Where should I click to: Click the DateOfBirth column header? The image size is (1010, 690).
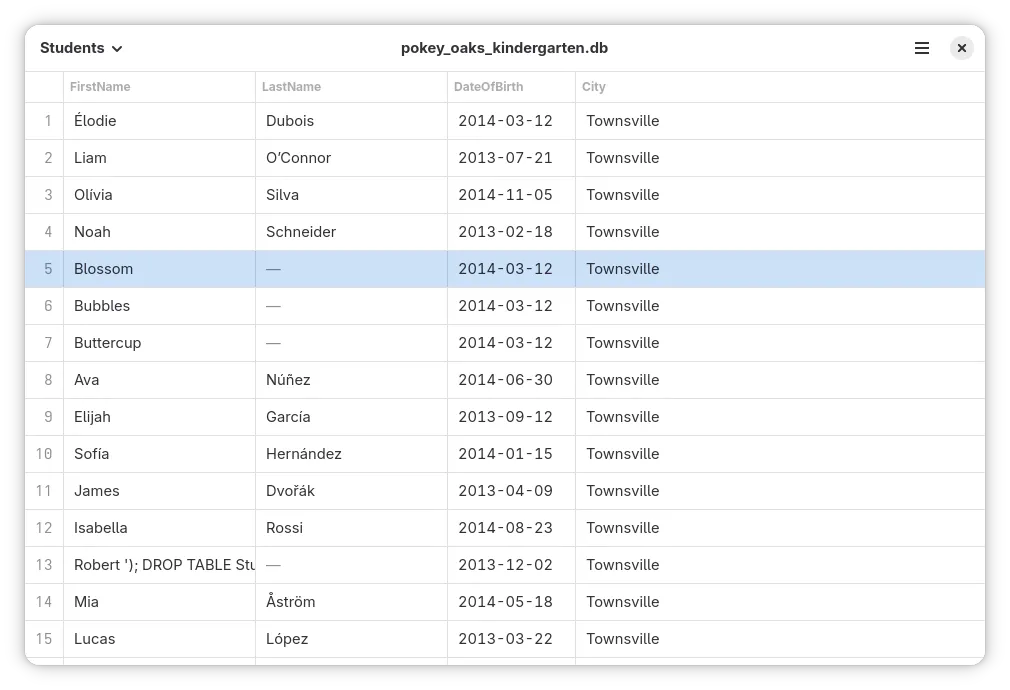click(x=488, y=87)
